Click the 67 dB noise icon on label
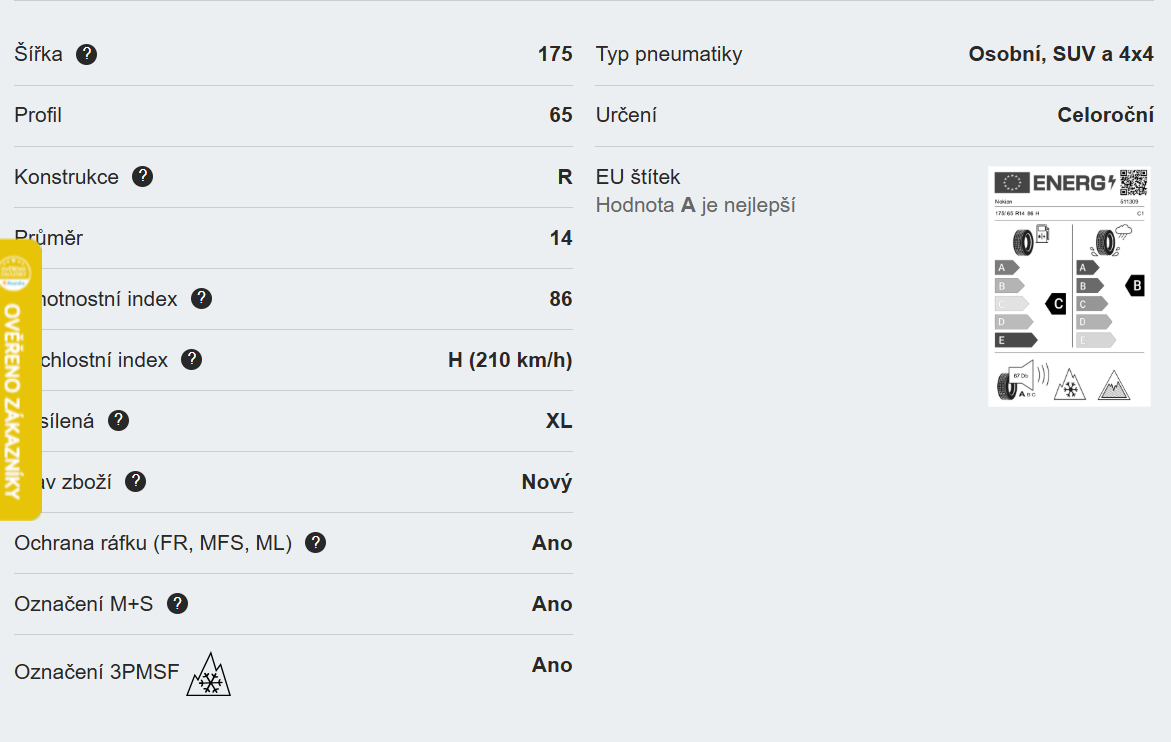 point(1022,381)
